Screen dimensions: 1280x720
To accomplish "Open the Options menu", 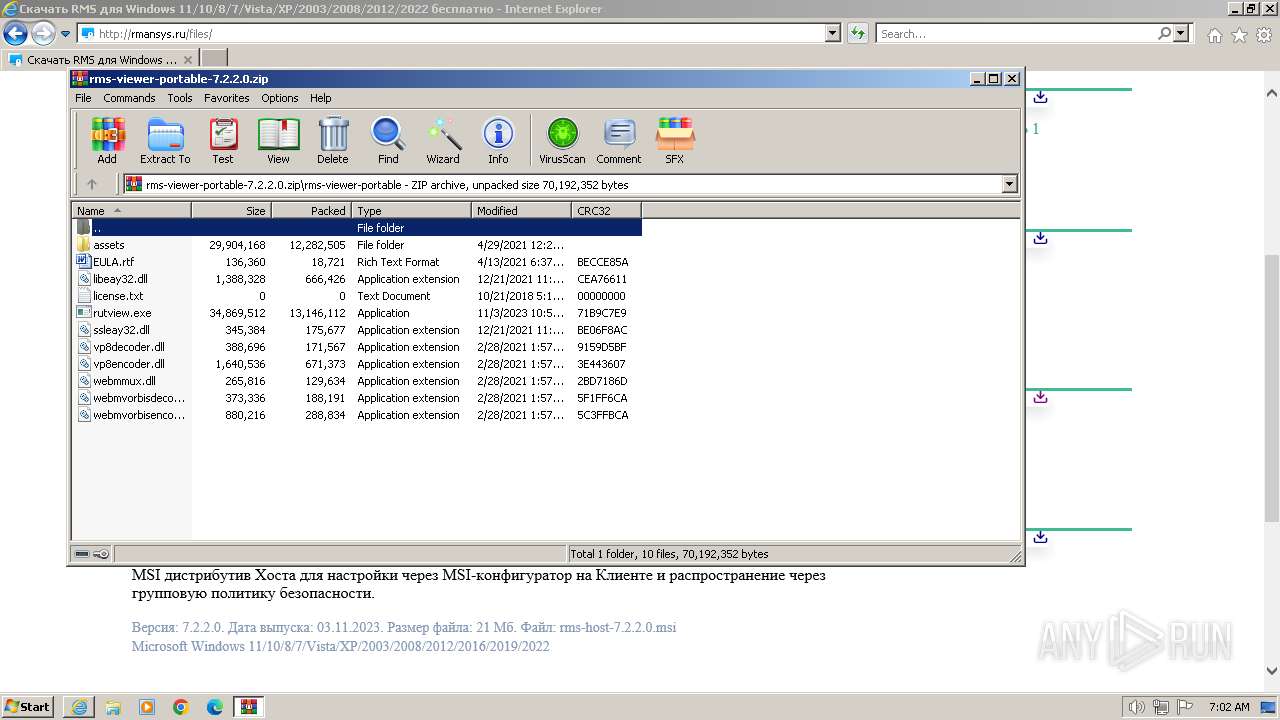I will [280, 98].
